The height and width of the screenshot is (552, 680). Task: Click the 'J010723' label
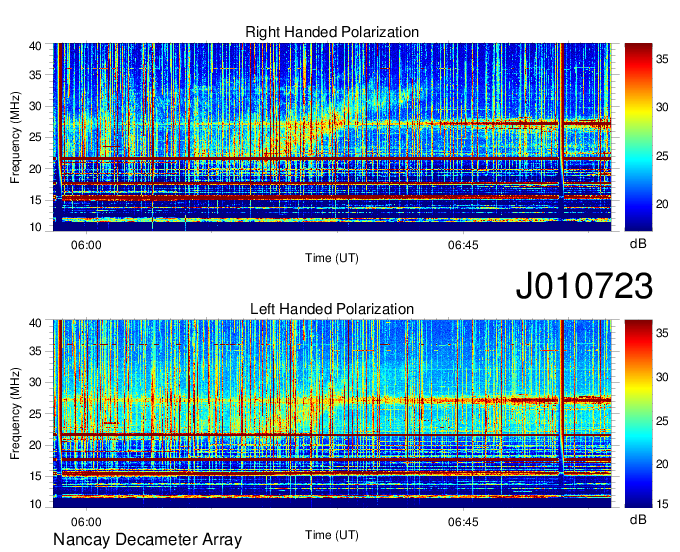tap(584, 286)
